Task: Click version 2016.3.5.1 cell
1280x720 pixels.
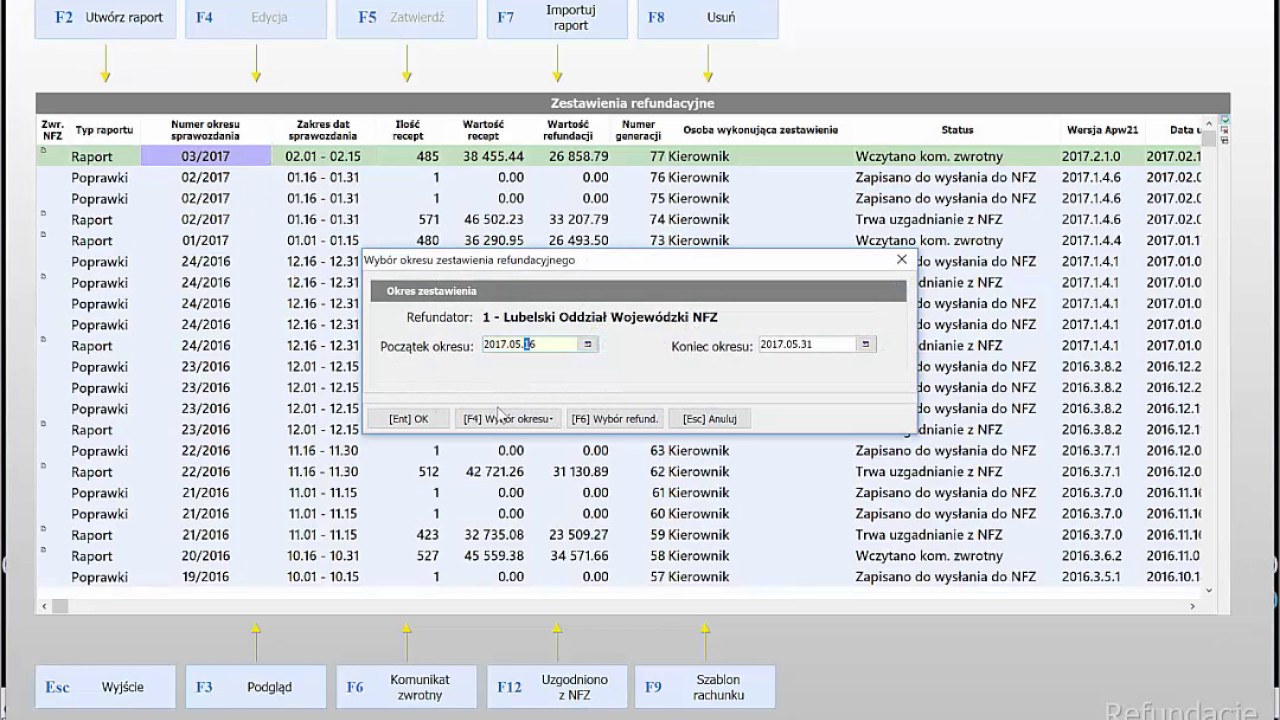Action: tap(1091, 577)
